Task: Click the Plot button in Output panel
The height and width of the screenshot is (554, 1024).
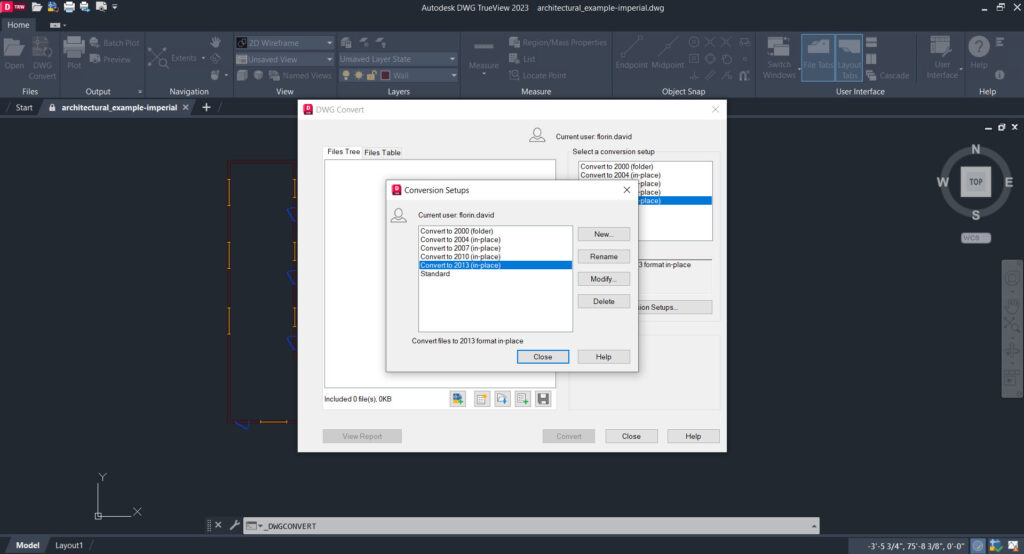Action: click(74, 54)
